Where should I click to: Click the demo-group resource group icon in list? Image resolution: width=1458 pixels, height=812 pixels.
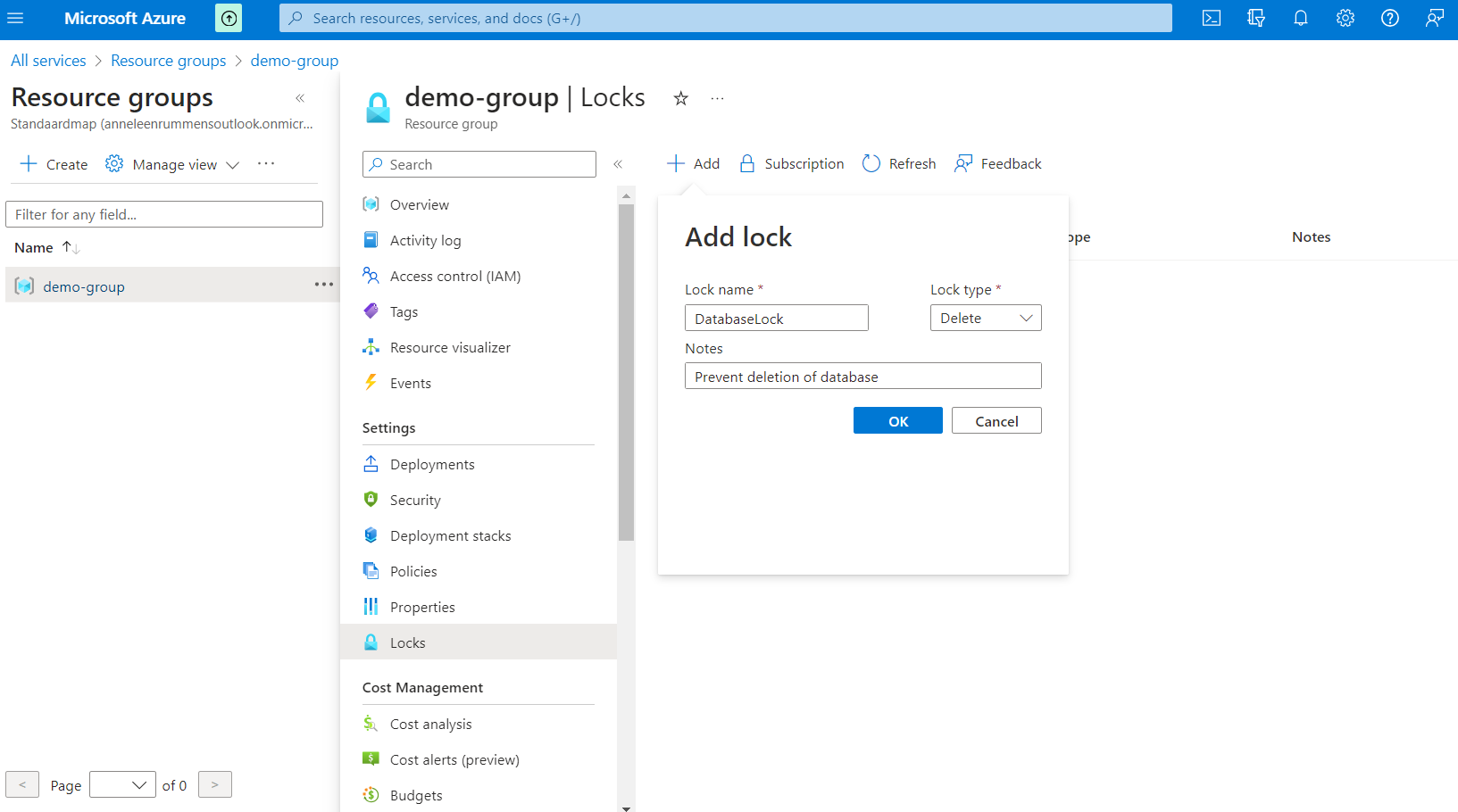(24, 286)
